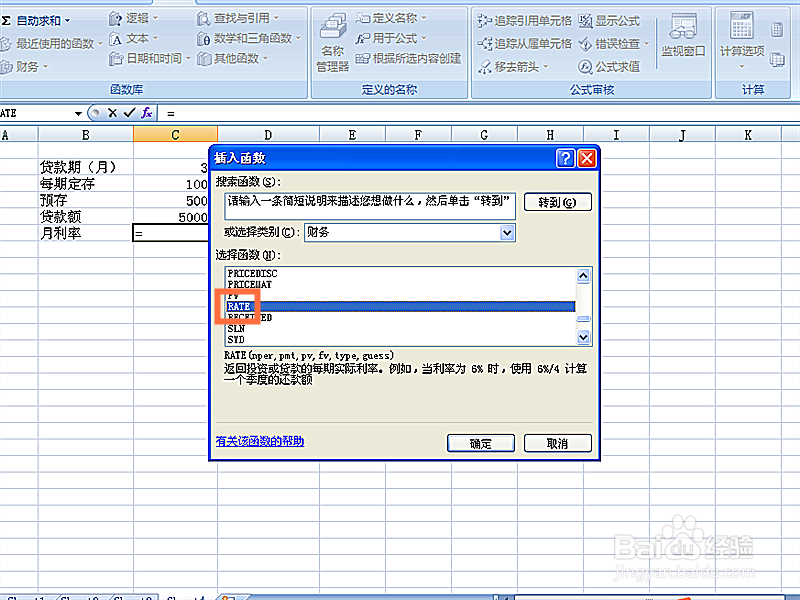Expand the Remove Arrows dropdown arrow
800x600 pixels.
click(545, 66)
